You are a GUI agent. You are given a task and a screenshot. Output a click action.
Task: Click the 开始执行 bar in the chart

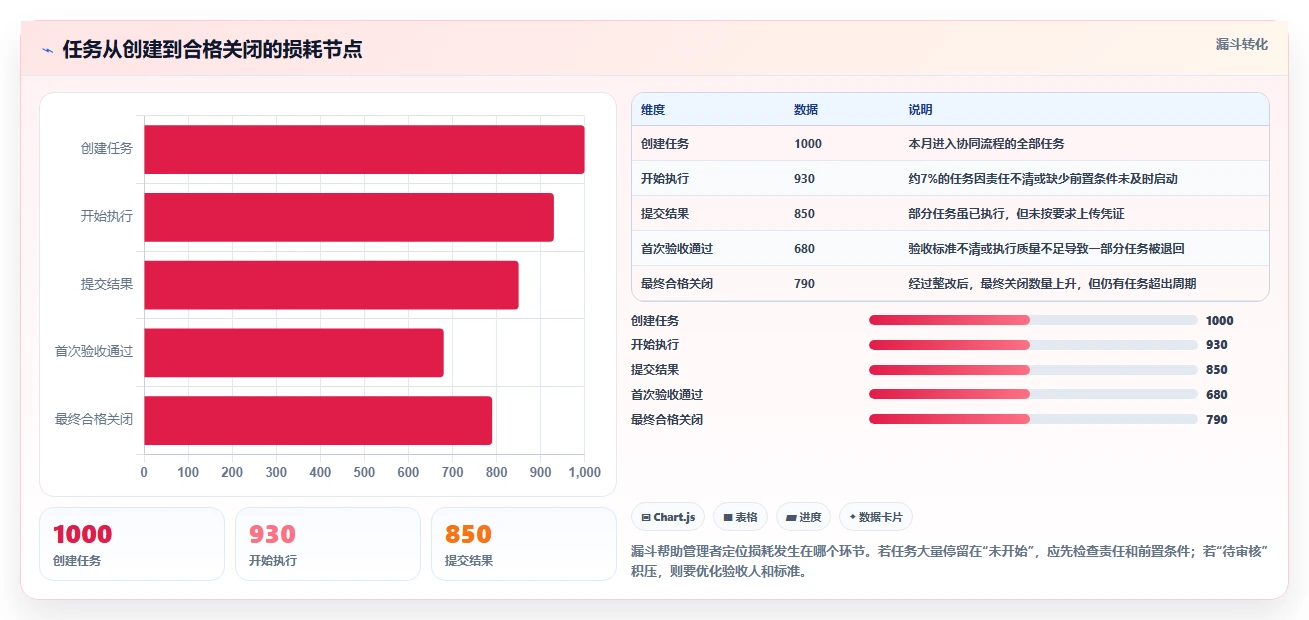click(349, 217)
